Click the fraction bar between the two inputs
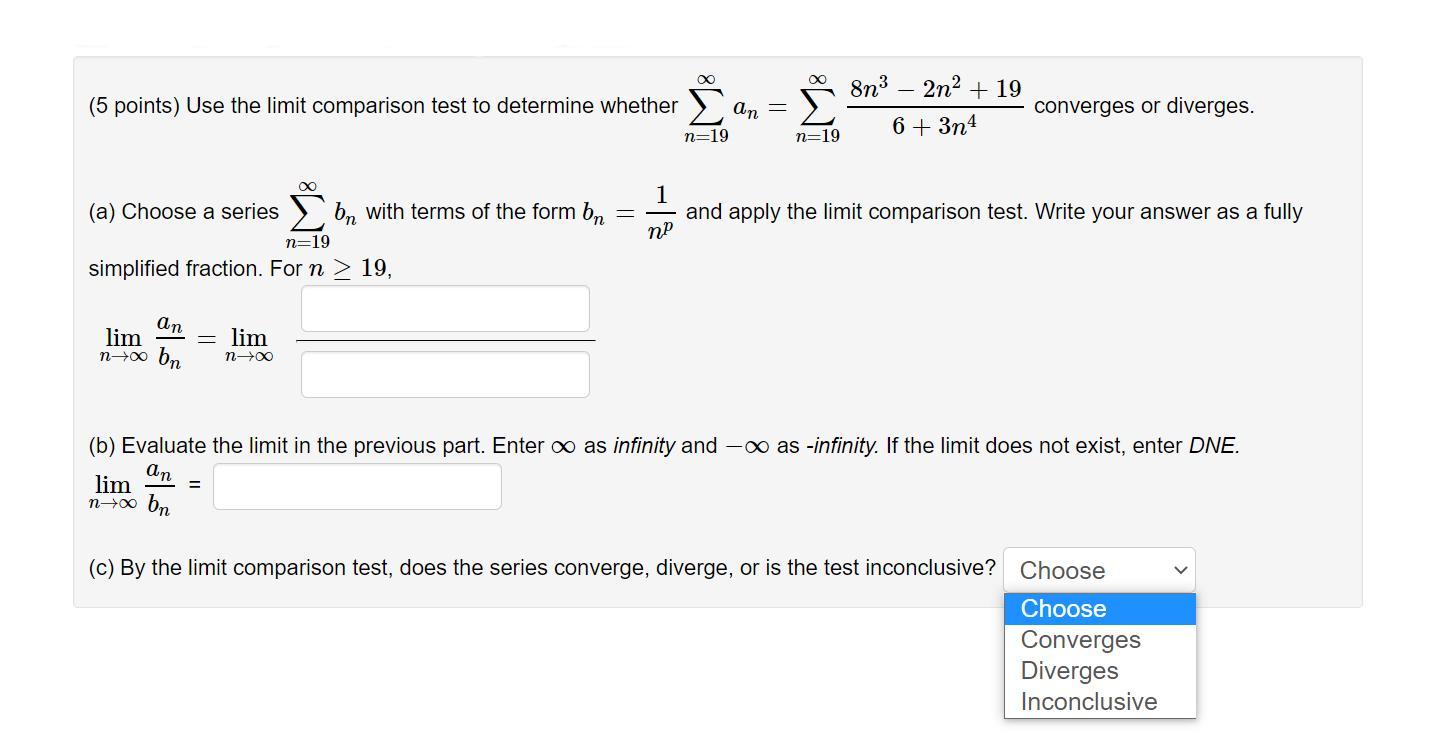The width and height of the screenshot is (1450, 751). coord(445,341)
